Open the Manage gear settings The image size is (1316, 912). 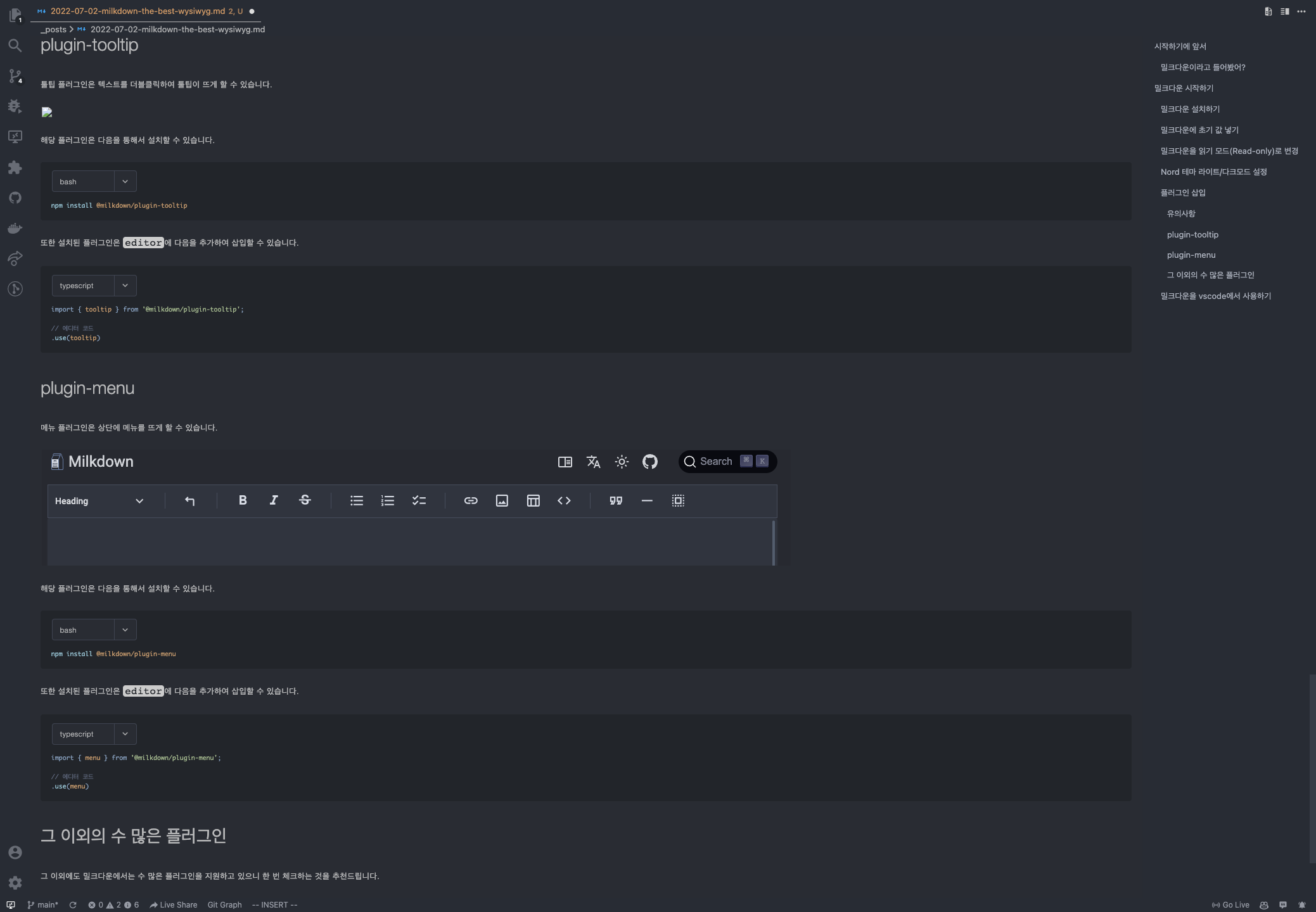point(15,882)
